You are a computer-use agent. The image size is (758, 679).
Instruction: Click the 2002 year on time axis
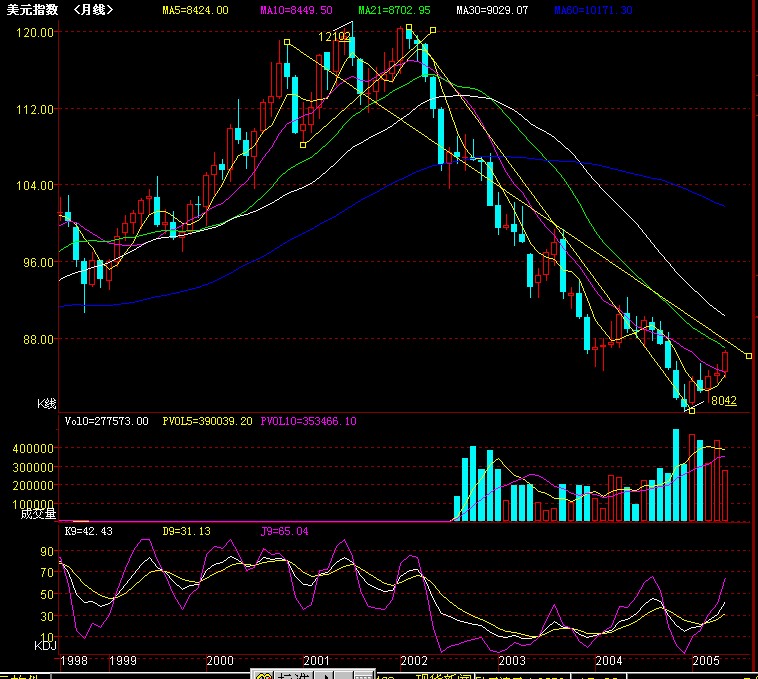coord(414,661)
